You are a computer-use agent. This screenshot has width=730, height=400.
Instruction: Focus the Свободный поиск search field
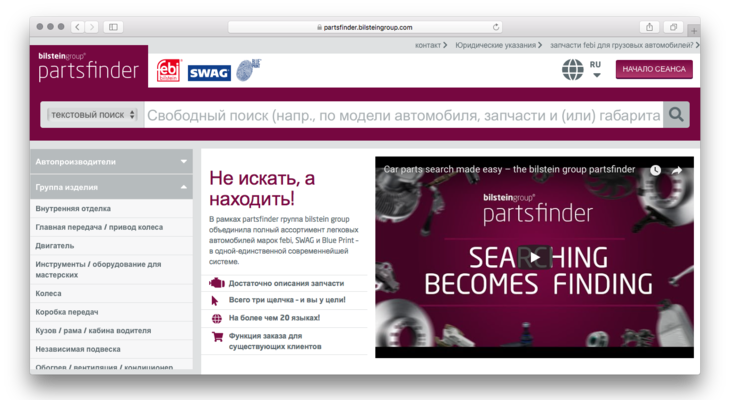[403, 115]
